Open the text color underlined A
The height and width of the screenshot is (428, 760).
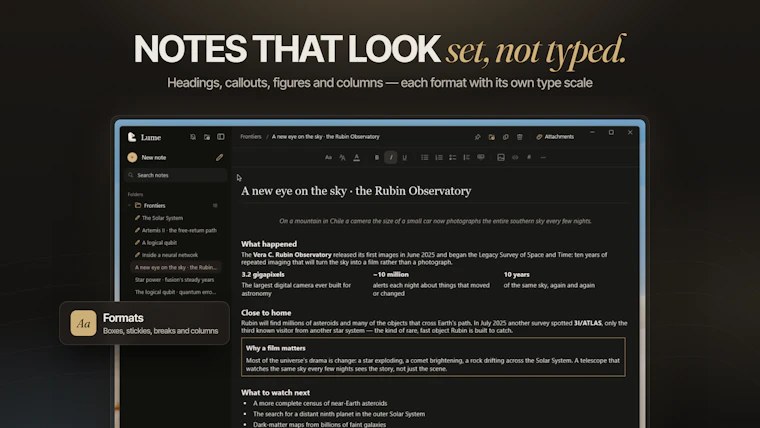coord(356,157)
